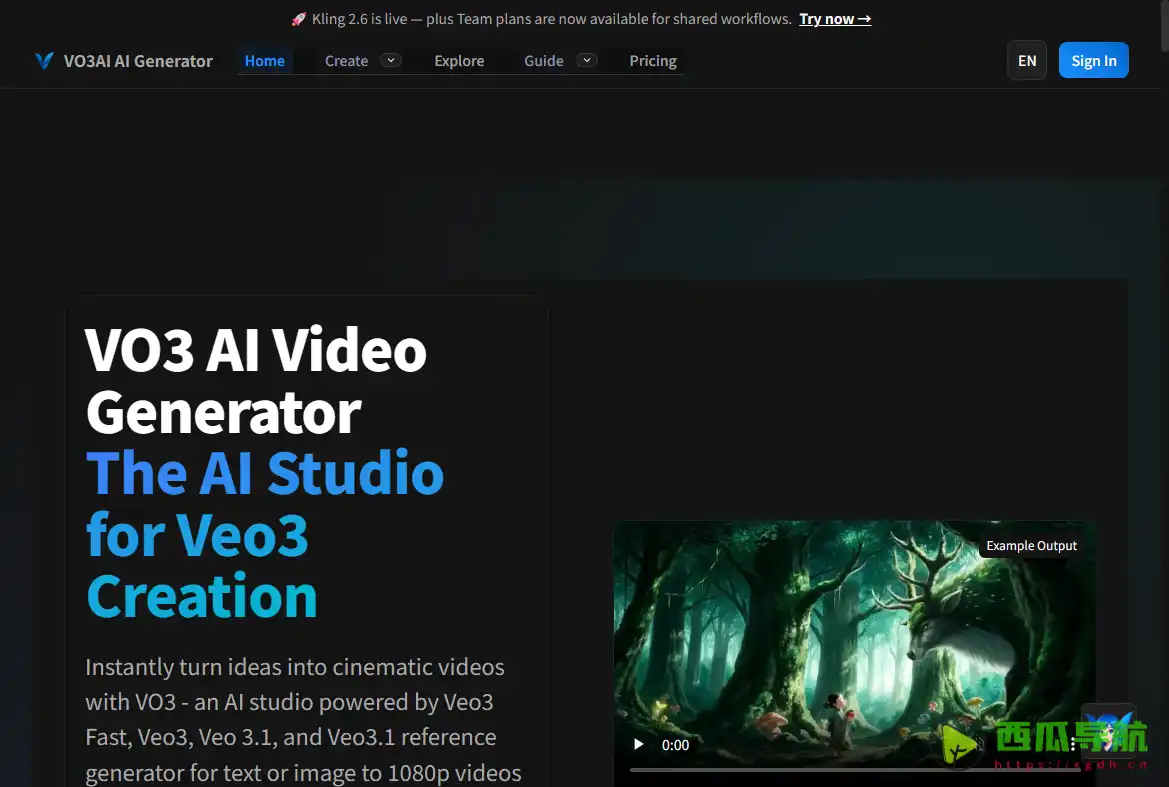Click the VO3 AI Video Generator heading
Image resolution: width=1169 pixels, height=787 pixels.
256,382
